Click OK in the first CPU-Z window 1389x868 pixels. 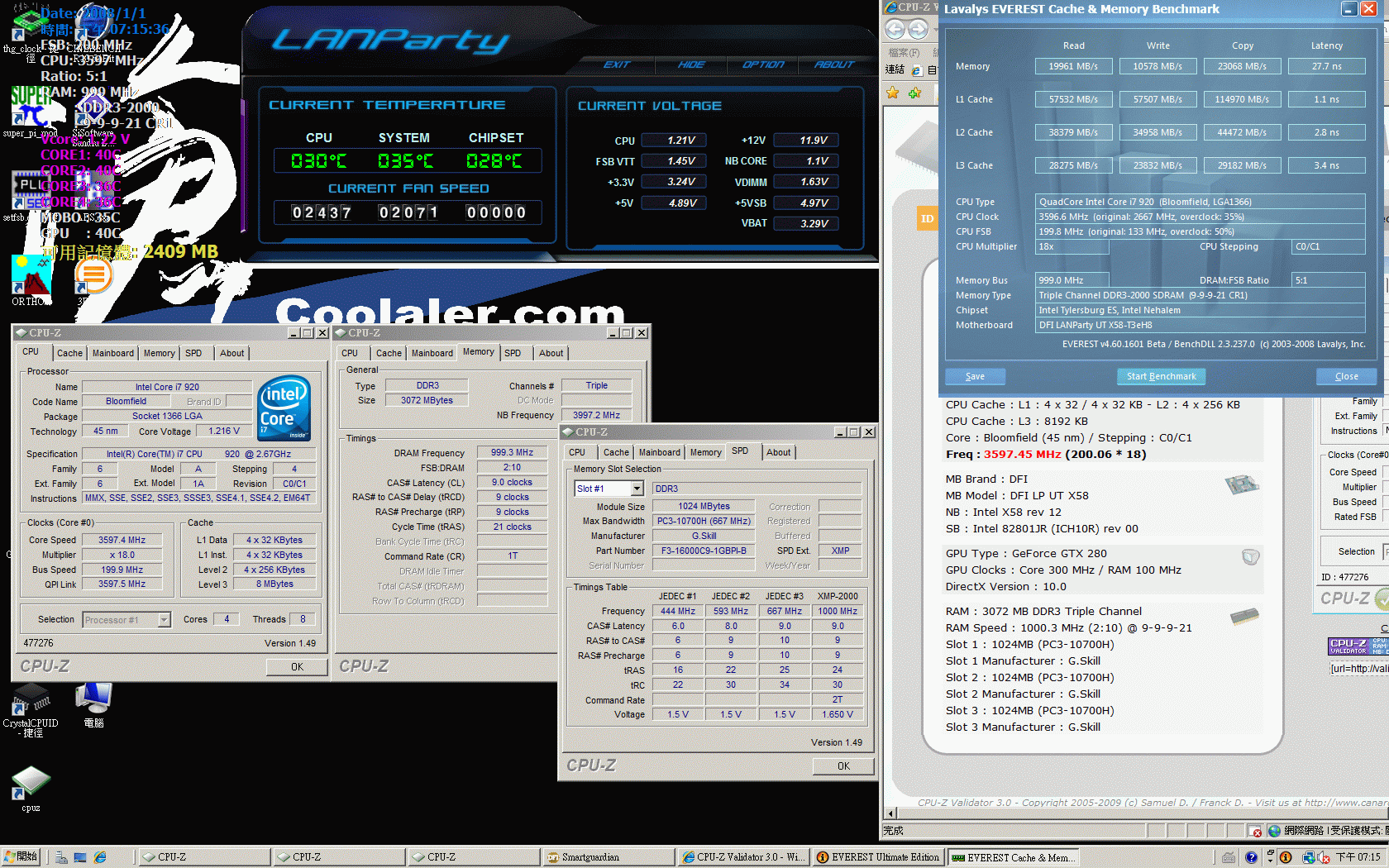point(297,667)
